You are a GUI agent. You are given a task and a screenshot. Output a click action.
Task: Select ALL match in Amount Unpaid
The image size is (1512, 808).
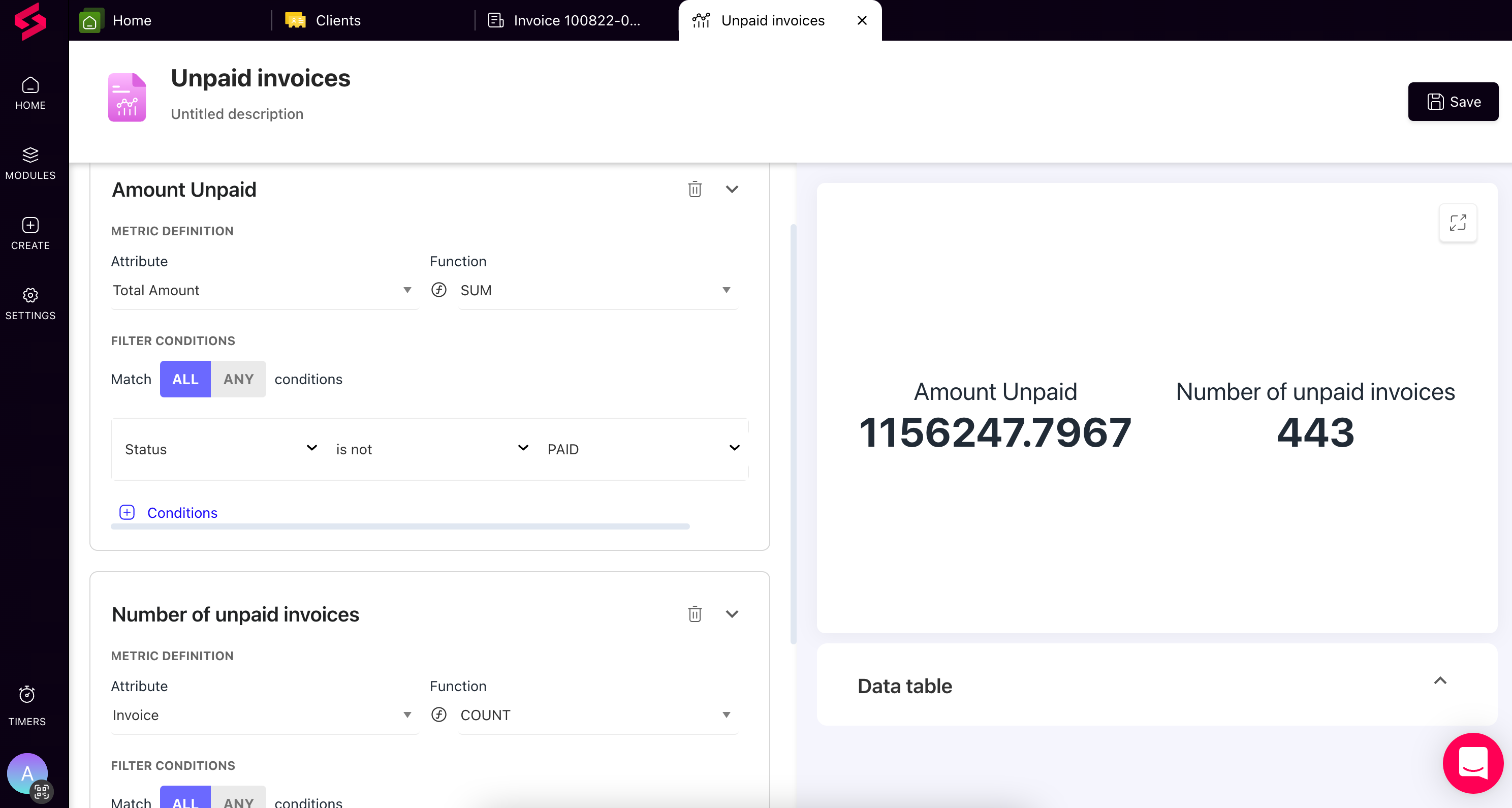[x=185, y=379]
